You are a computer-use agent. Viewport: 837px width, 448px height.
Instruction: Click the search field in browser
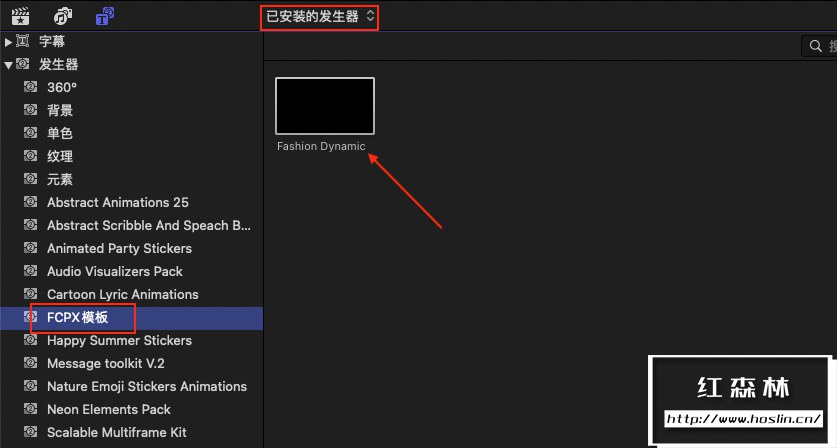click(x=819, y=46)
